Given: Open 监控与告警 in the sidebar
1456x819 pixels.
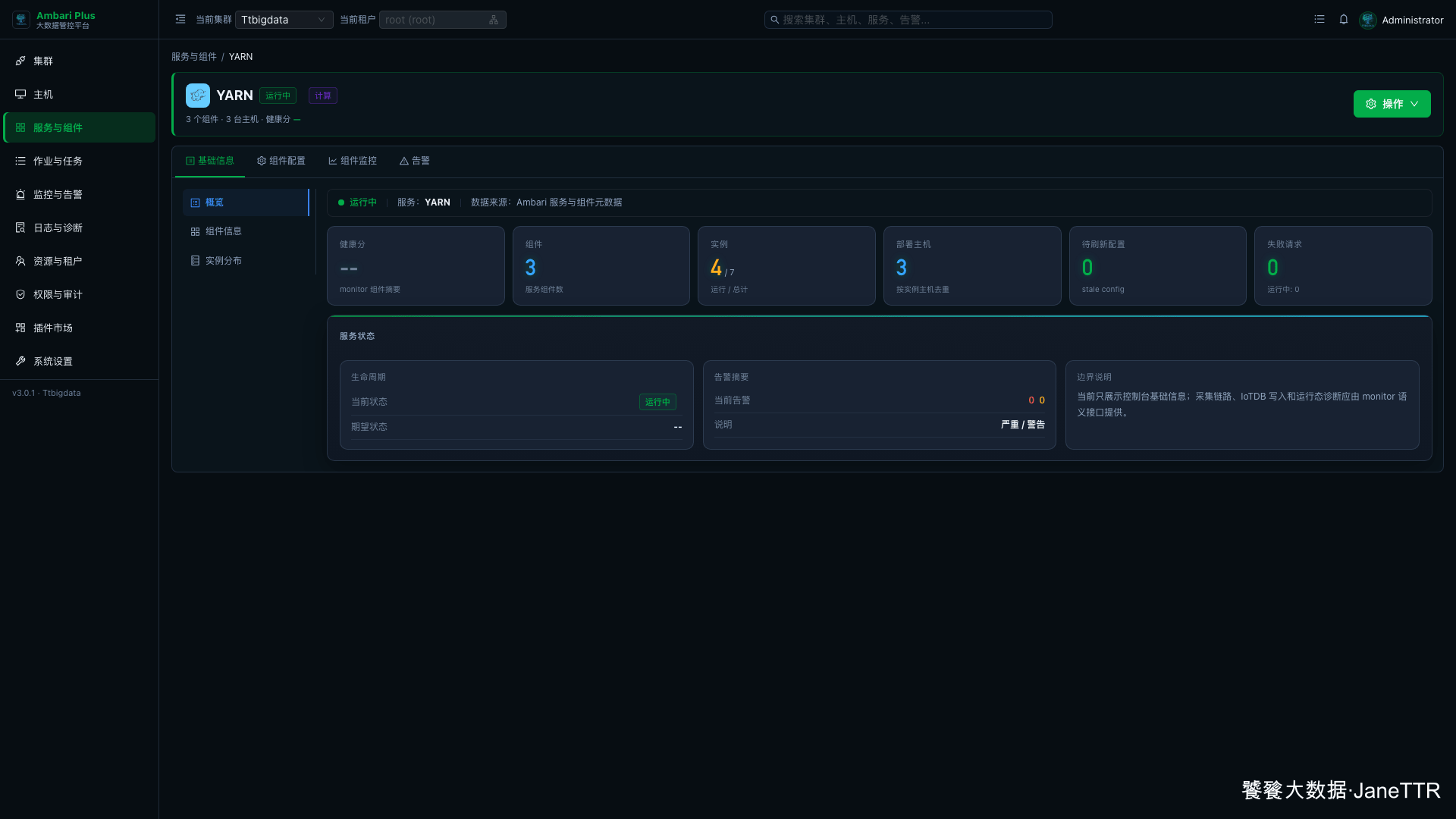Looking at the screenshot, I should (80, 194).
